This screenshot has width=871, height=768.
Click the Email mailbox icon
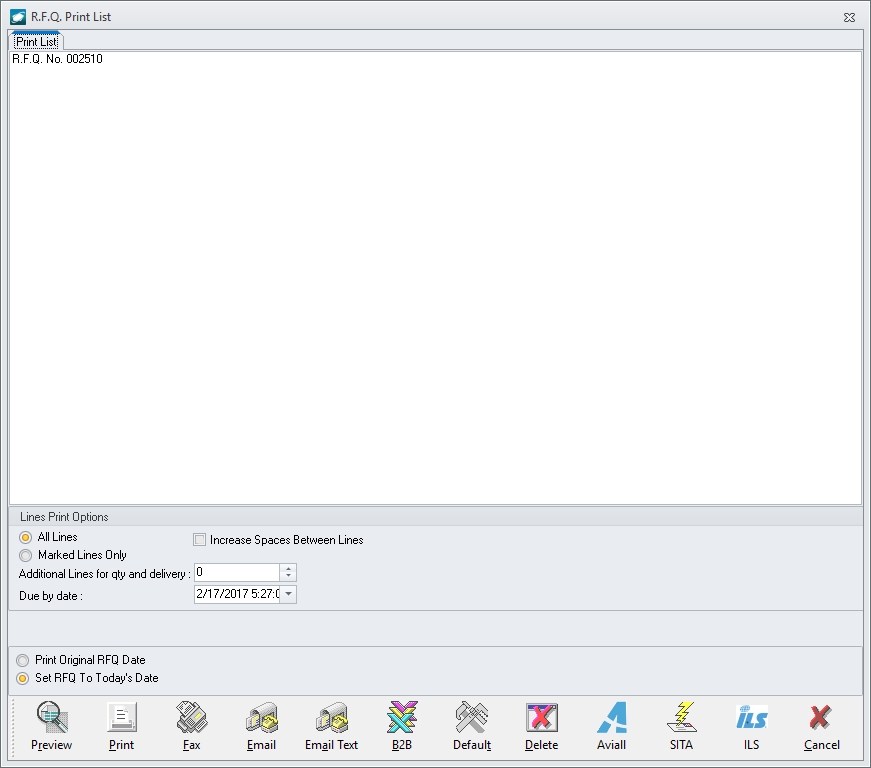(261, 717)
